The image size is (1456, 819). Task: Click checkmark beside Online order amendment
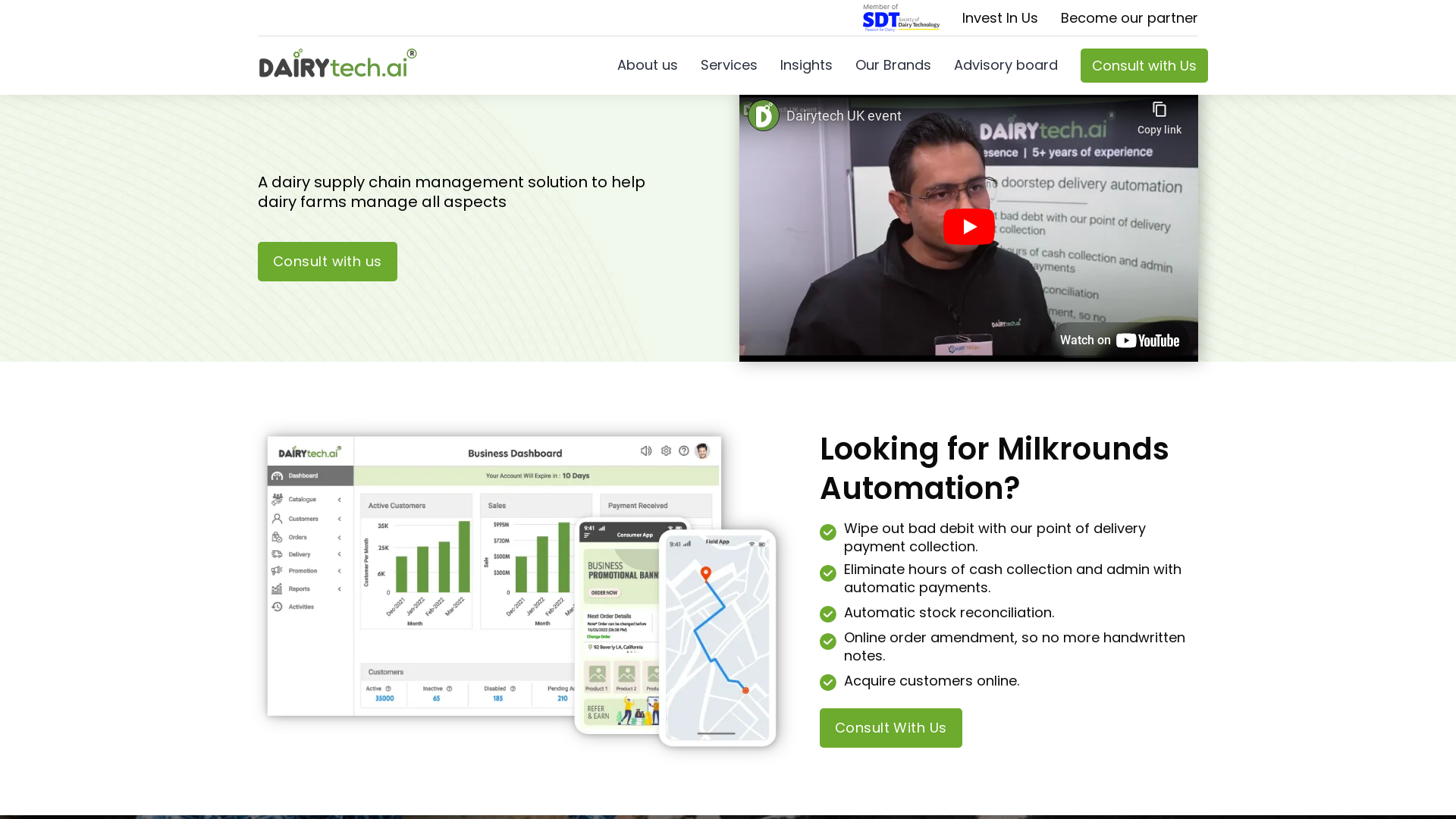coord(828,642)
